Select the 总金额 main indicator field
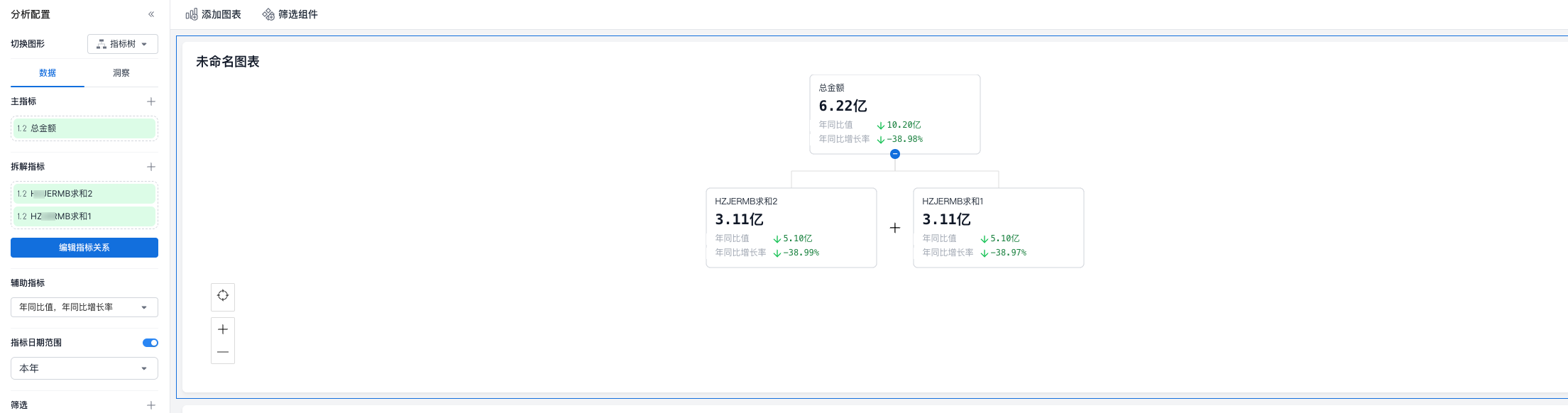Viewport: 1568px width, 413px height. (84, 128)
